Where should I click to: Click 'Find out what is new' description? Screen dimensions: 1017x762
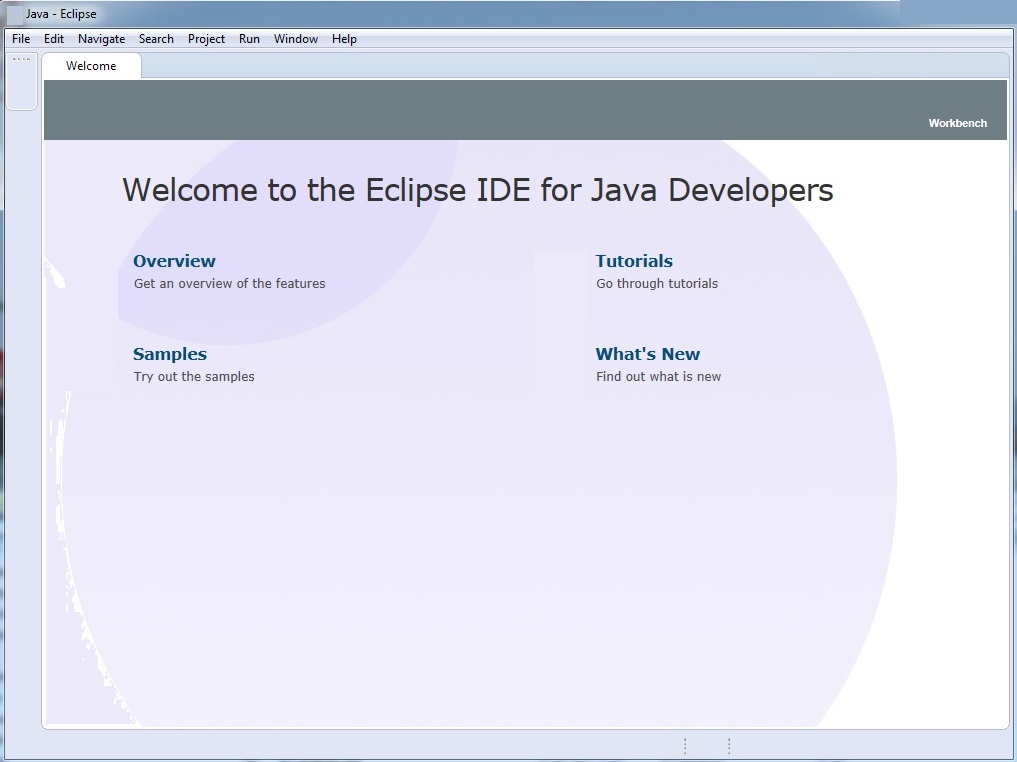click(x=658, y=377)
